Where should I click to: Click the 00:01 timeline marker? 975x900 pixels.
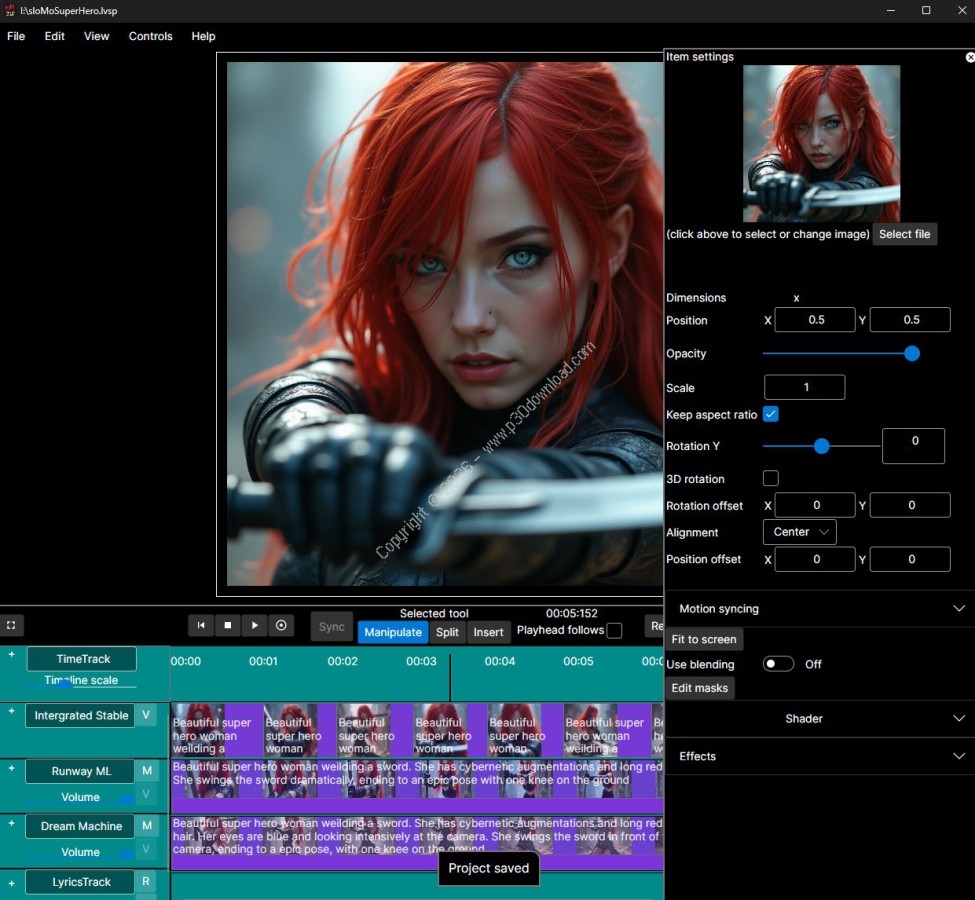pos(264,661)
